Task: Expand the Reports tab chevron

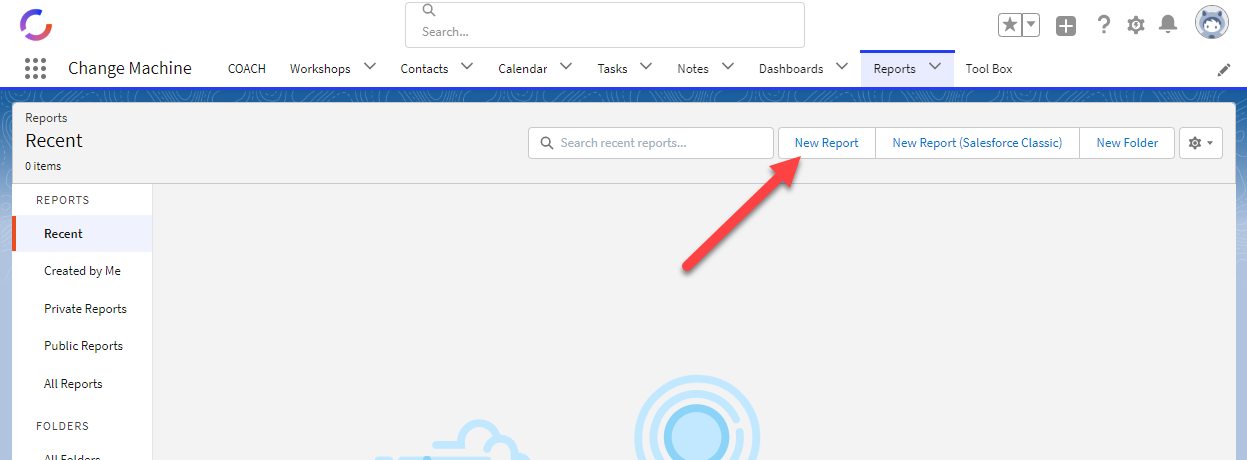Action: (x=935, y=67)
